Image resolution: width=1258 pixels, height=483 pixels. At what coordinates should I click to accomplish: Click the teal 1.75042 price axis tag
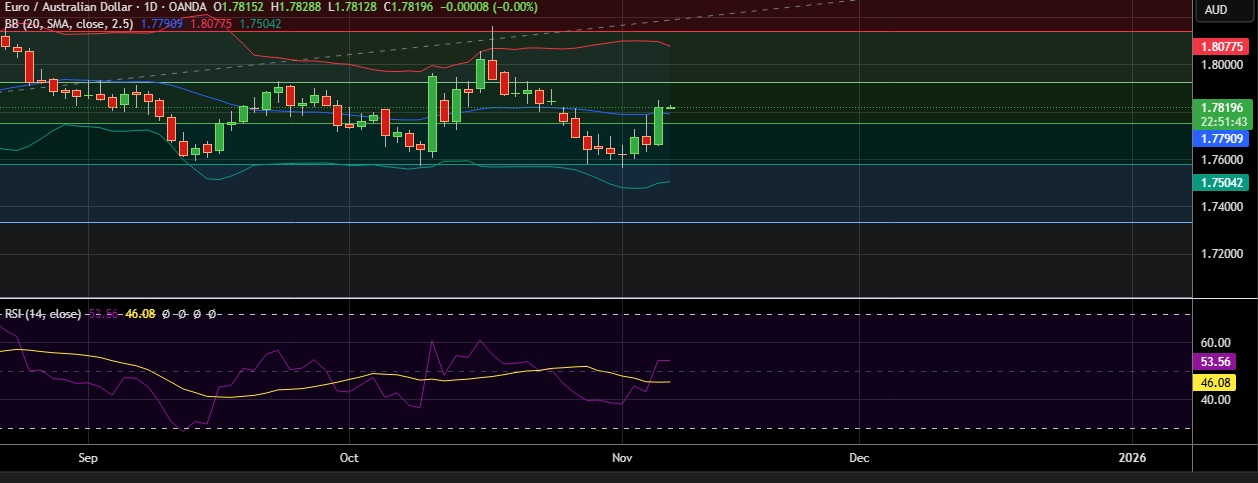[x=1222, y=182]
